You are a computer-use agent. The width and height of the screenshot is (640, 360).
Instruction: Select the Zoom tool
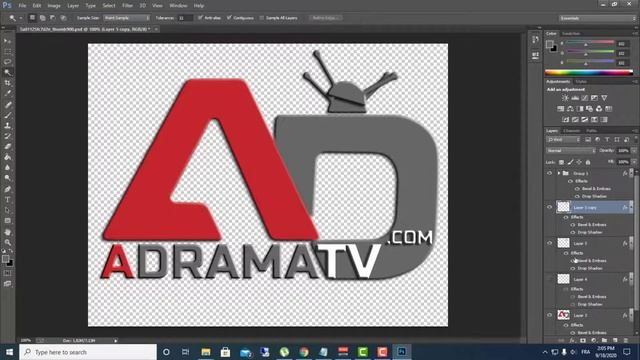tap(7, 243)
